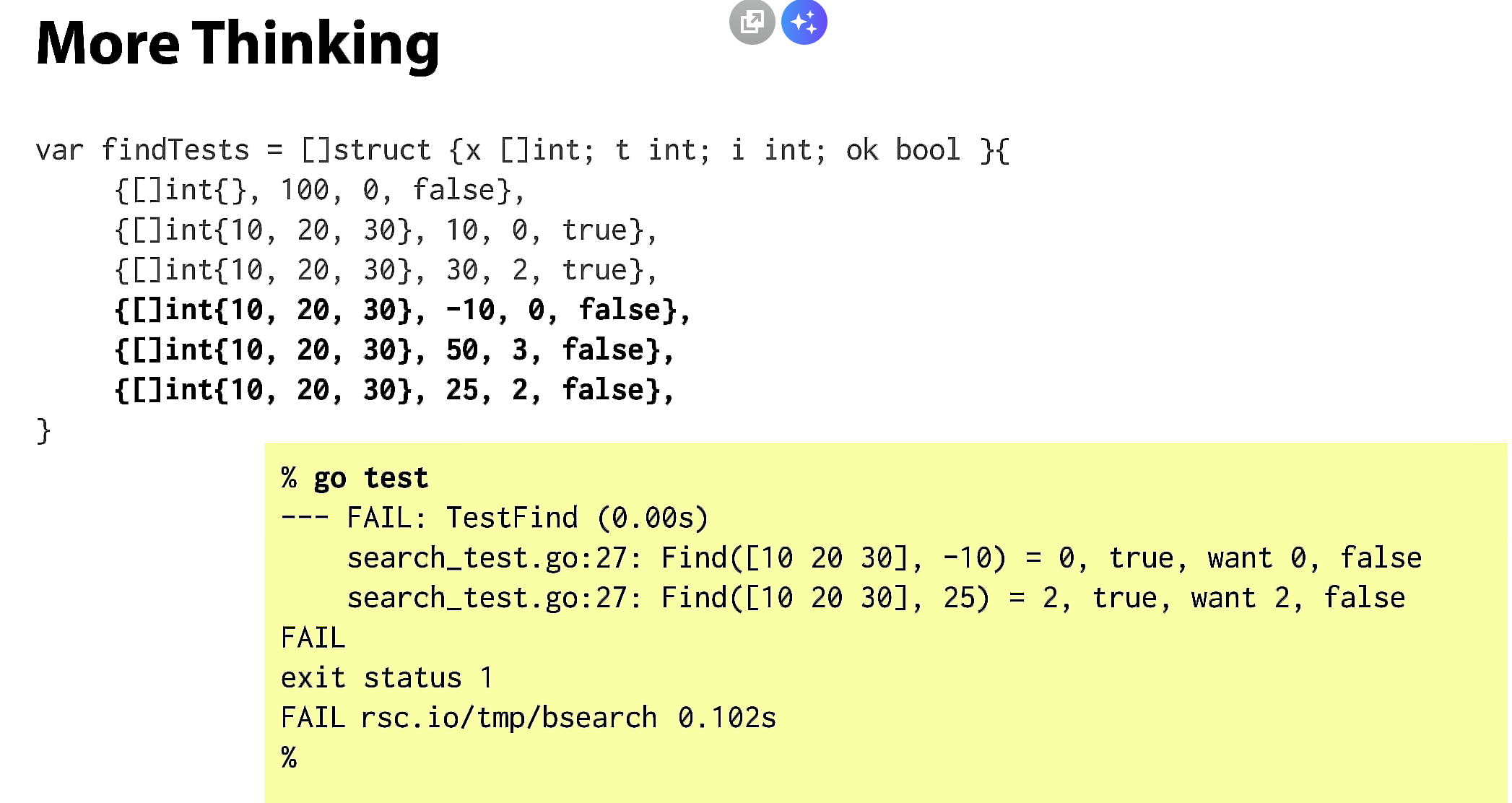Click the empty-slice test case with 100
Screen dimensions: 1512x803
pyautogui.click(x=319, y=191)
